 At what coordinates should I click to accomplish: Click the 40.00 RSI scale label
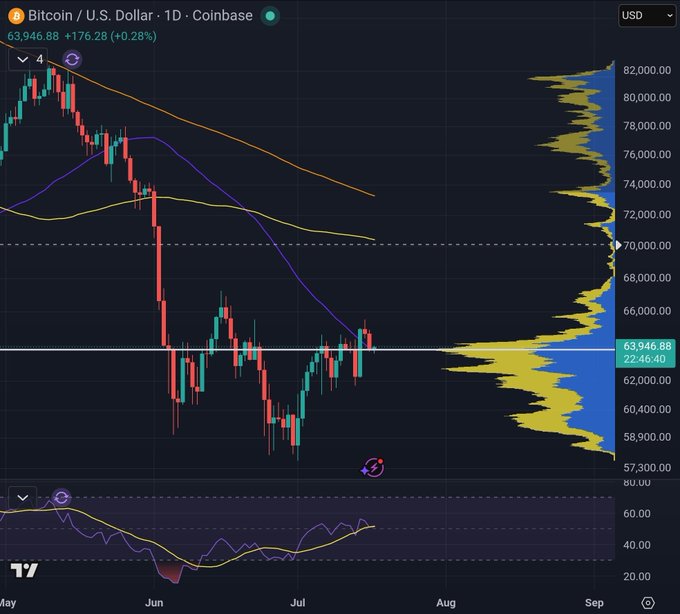click(637, 545)
